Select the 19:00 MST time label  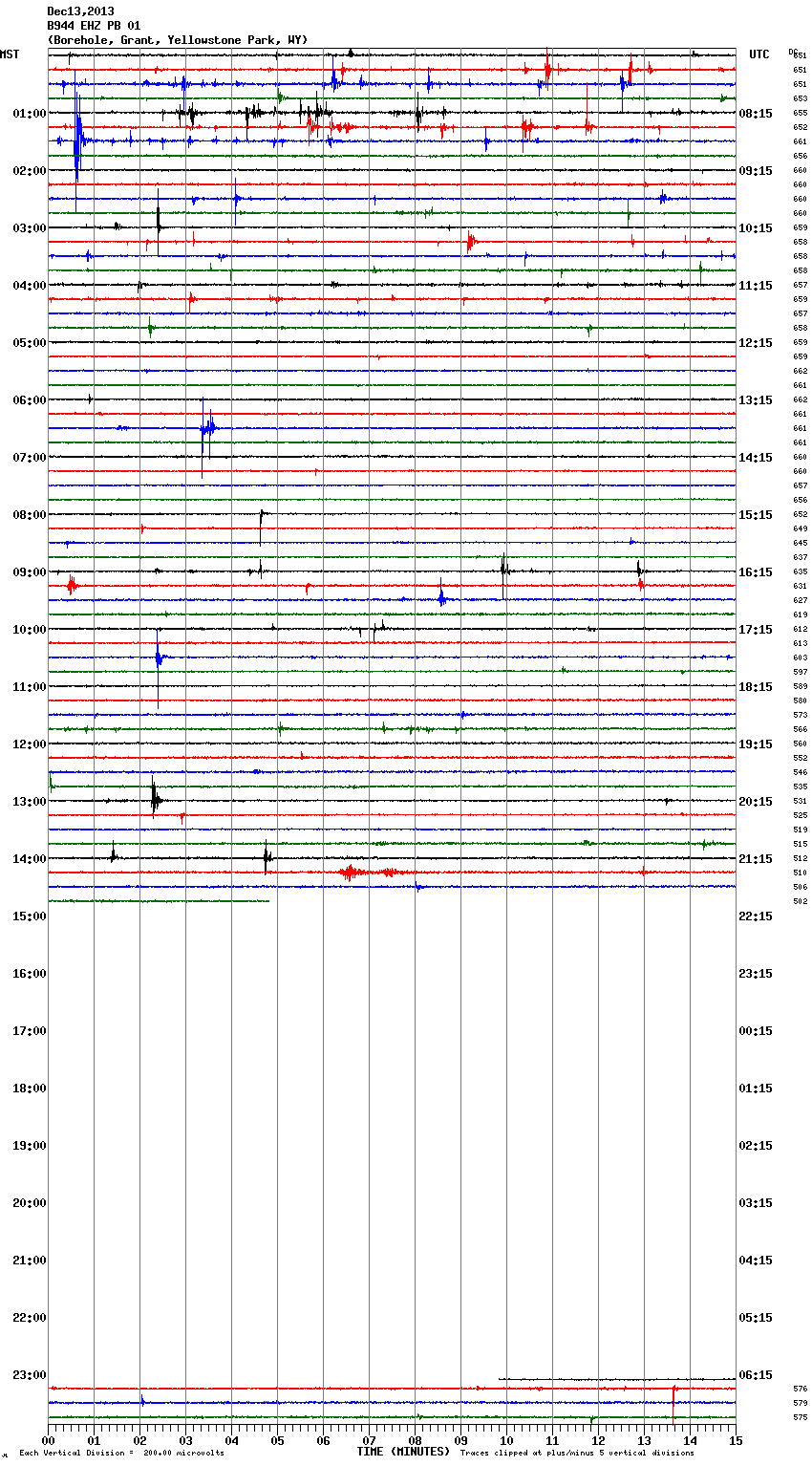pyautogui.click(x=29, y=1146)
